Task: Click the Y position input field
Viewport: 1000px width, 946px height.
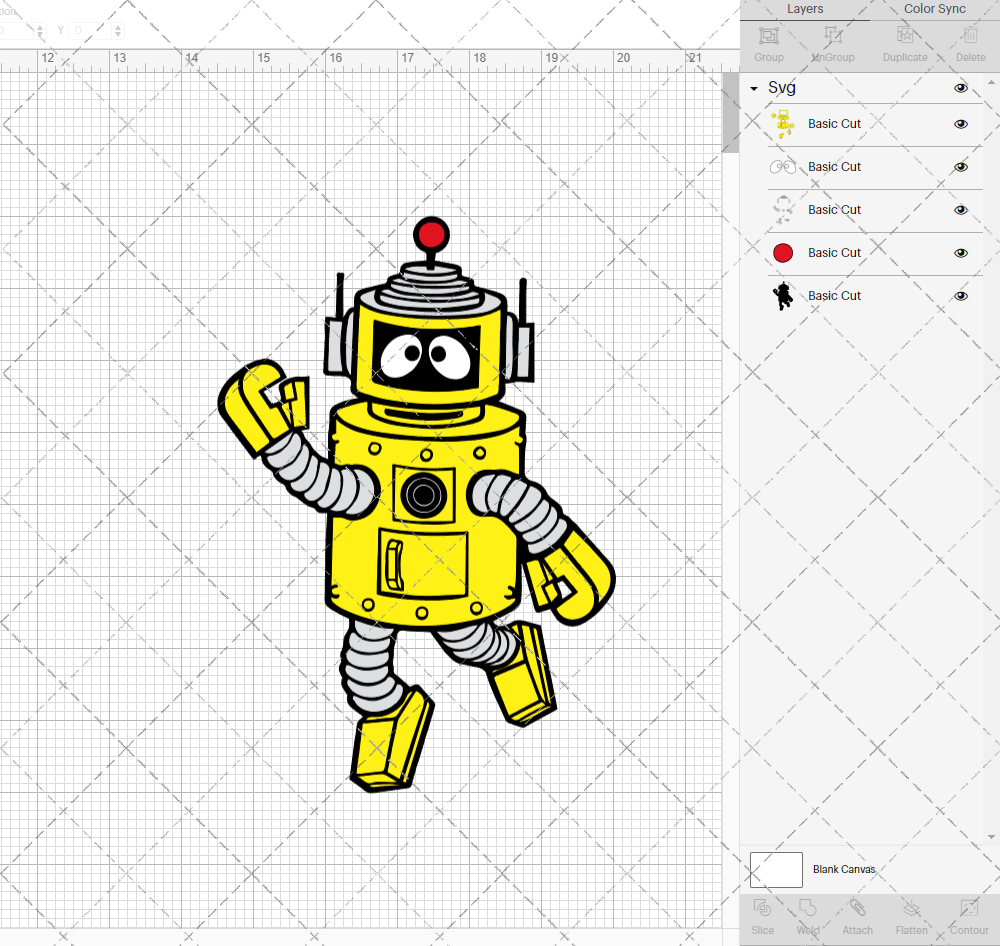Action: (x=91, y=30)
